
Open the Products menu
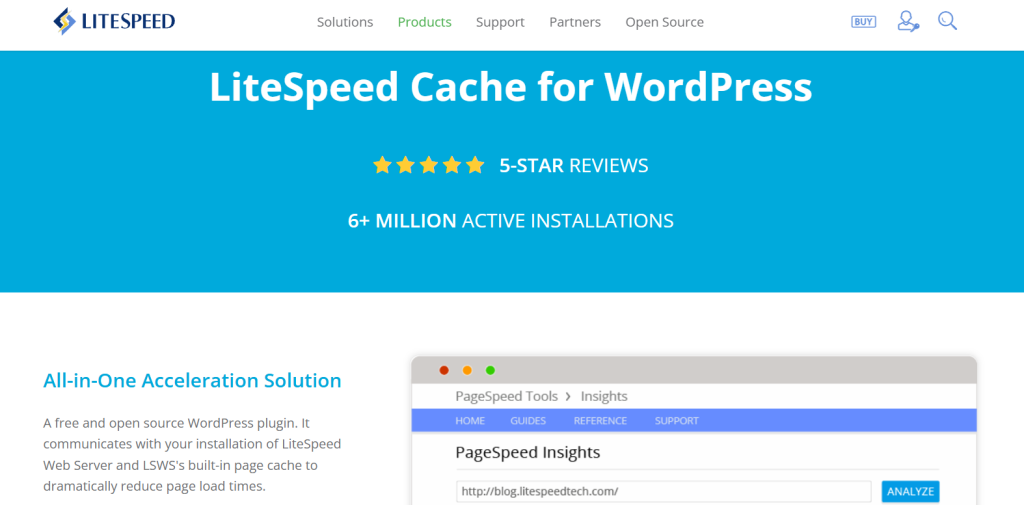(424, 22)
